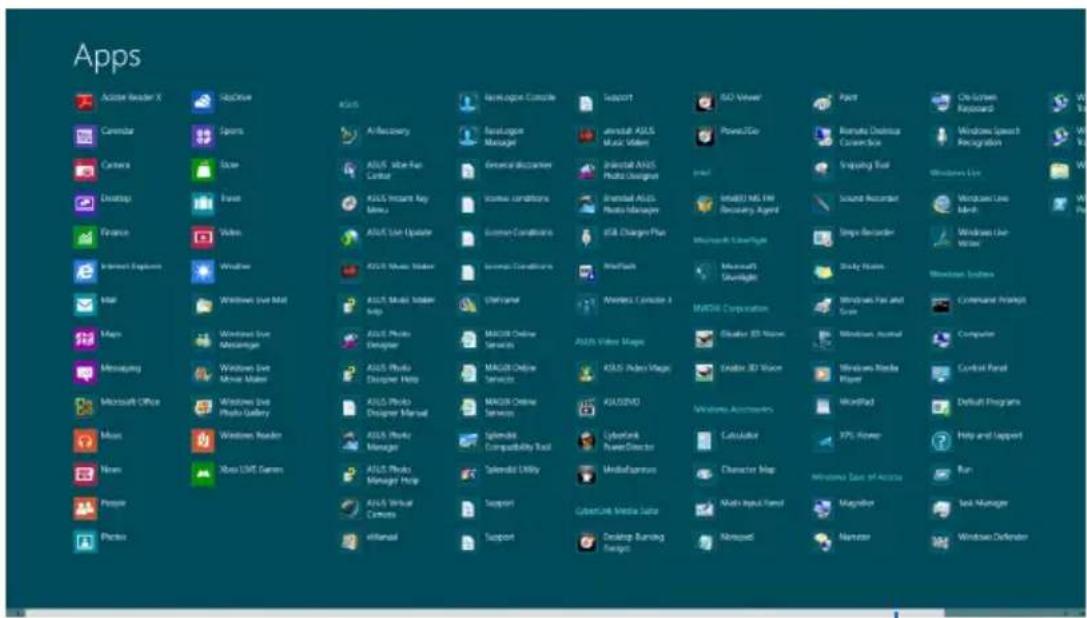Open the Calculator app
Screen dimensions: 1087x618
[727, 440]
